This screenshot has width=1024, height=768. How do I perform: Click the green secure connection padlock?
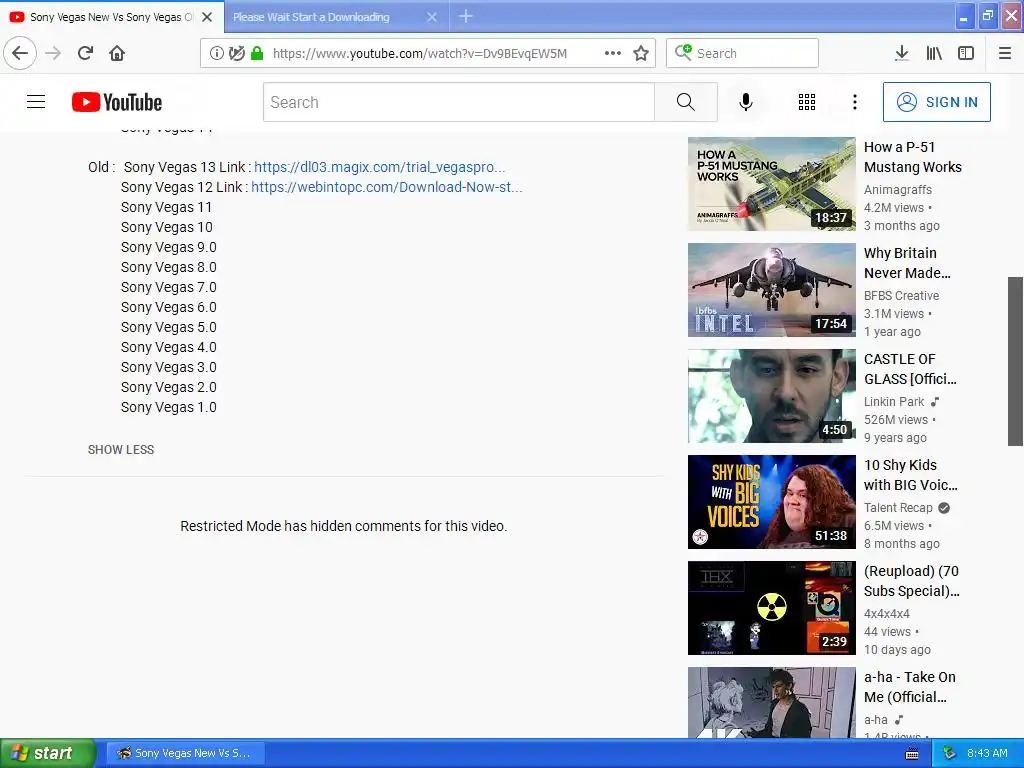coord(257,53)
